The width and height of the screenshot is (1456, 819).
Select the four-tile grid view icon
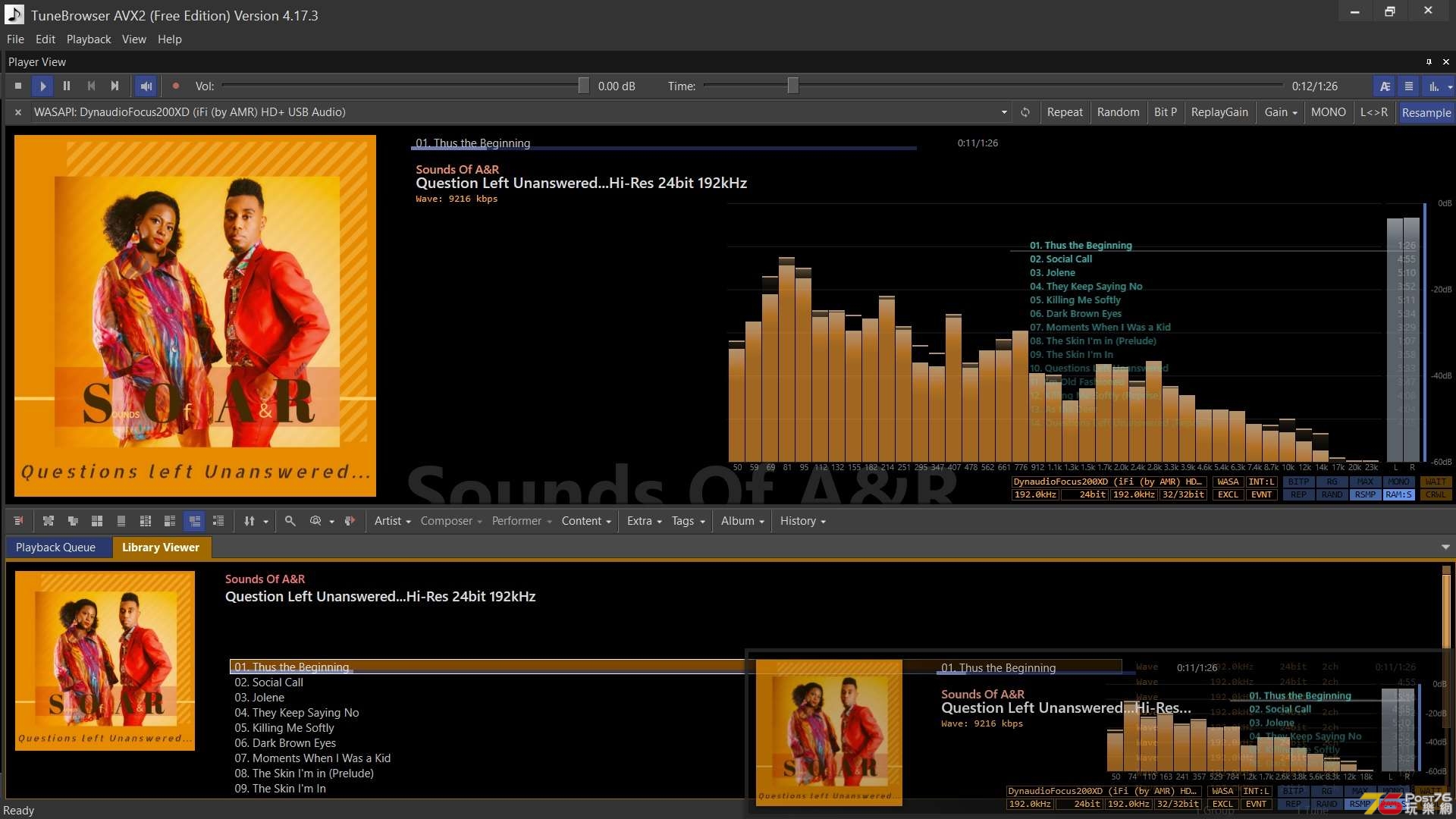(x=97, y=521)
